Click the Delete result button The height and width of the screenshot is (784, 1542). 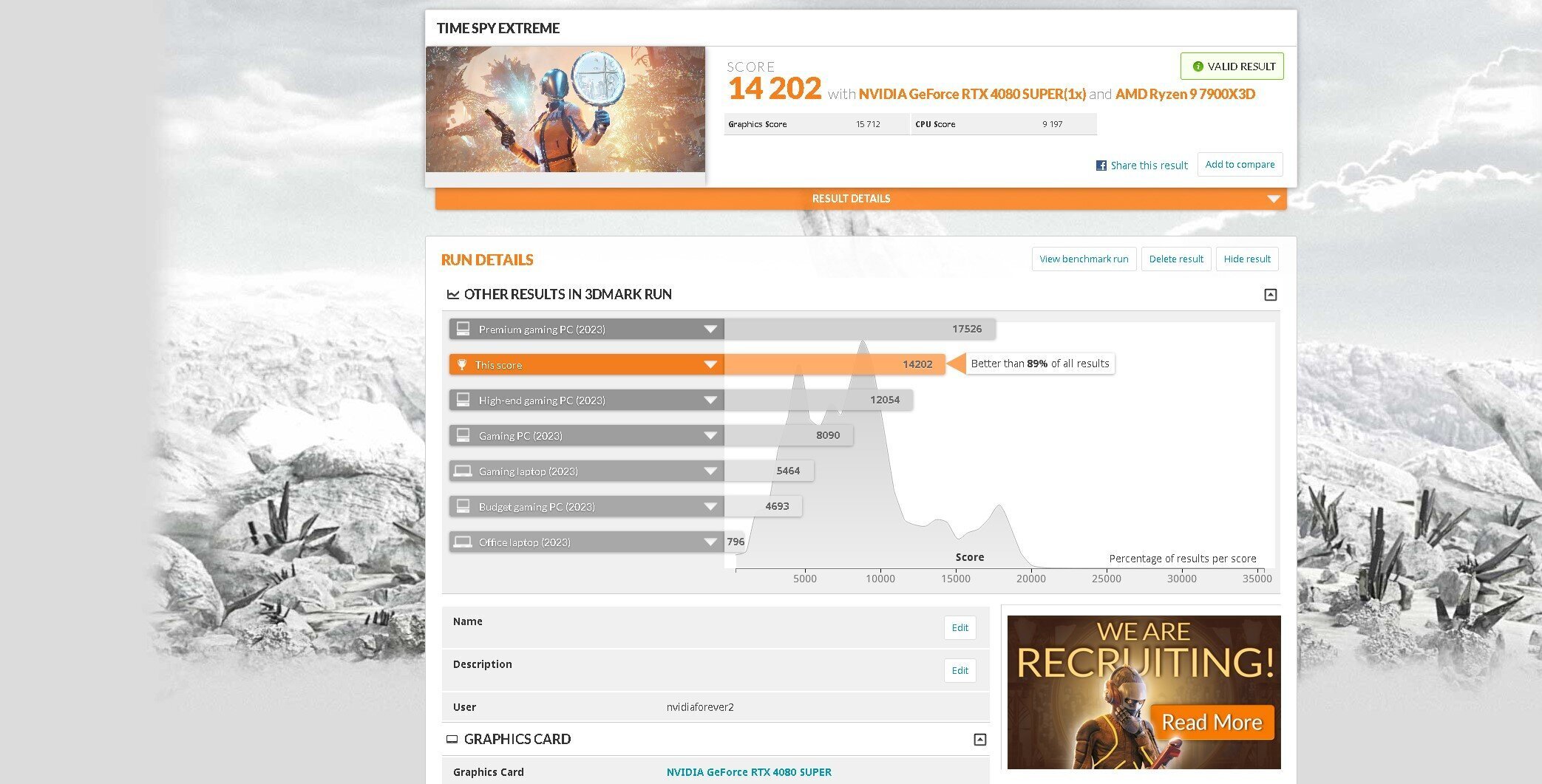pyautogui.click(x=1176, y=259)
